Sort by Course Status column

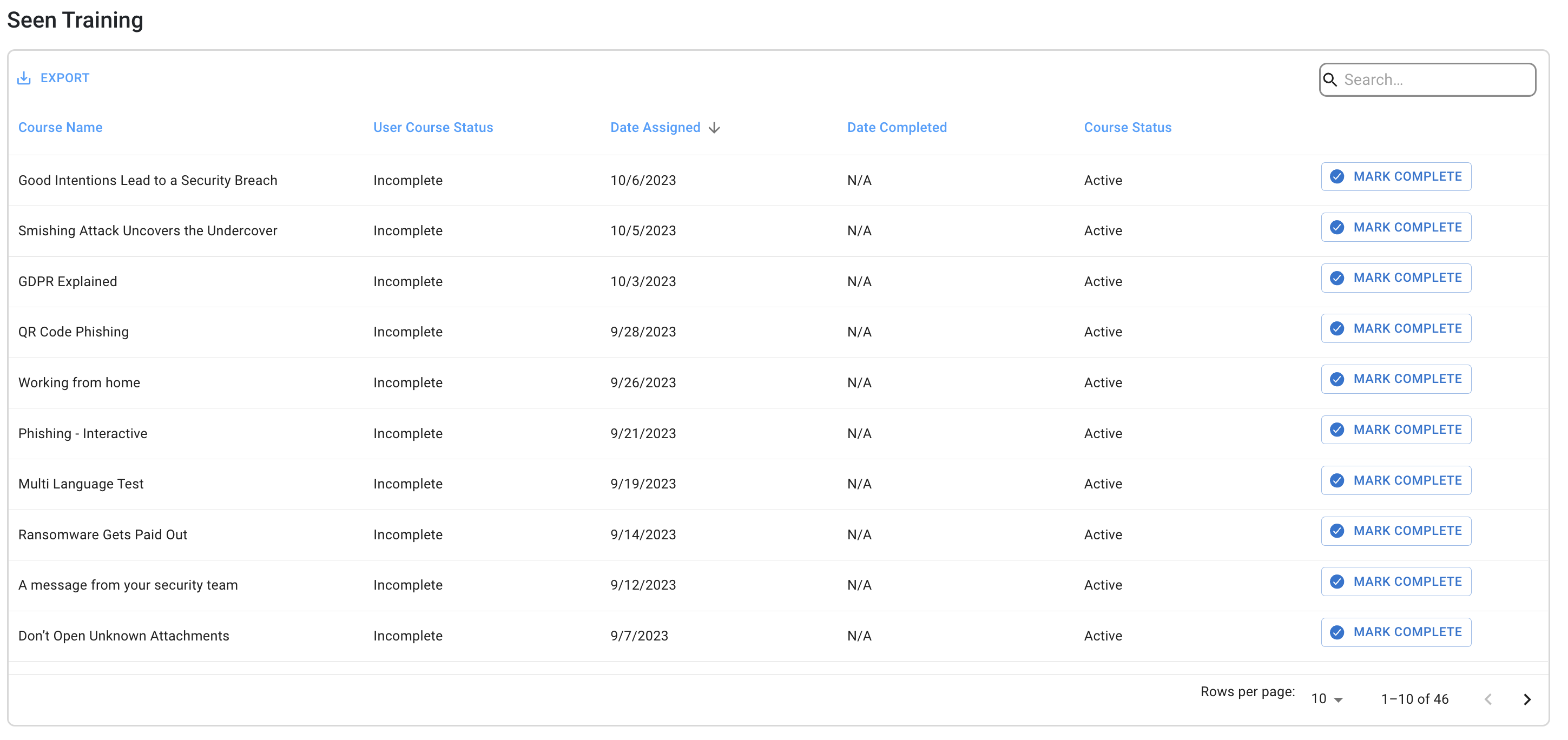tap(1128, 127)
